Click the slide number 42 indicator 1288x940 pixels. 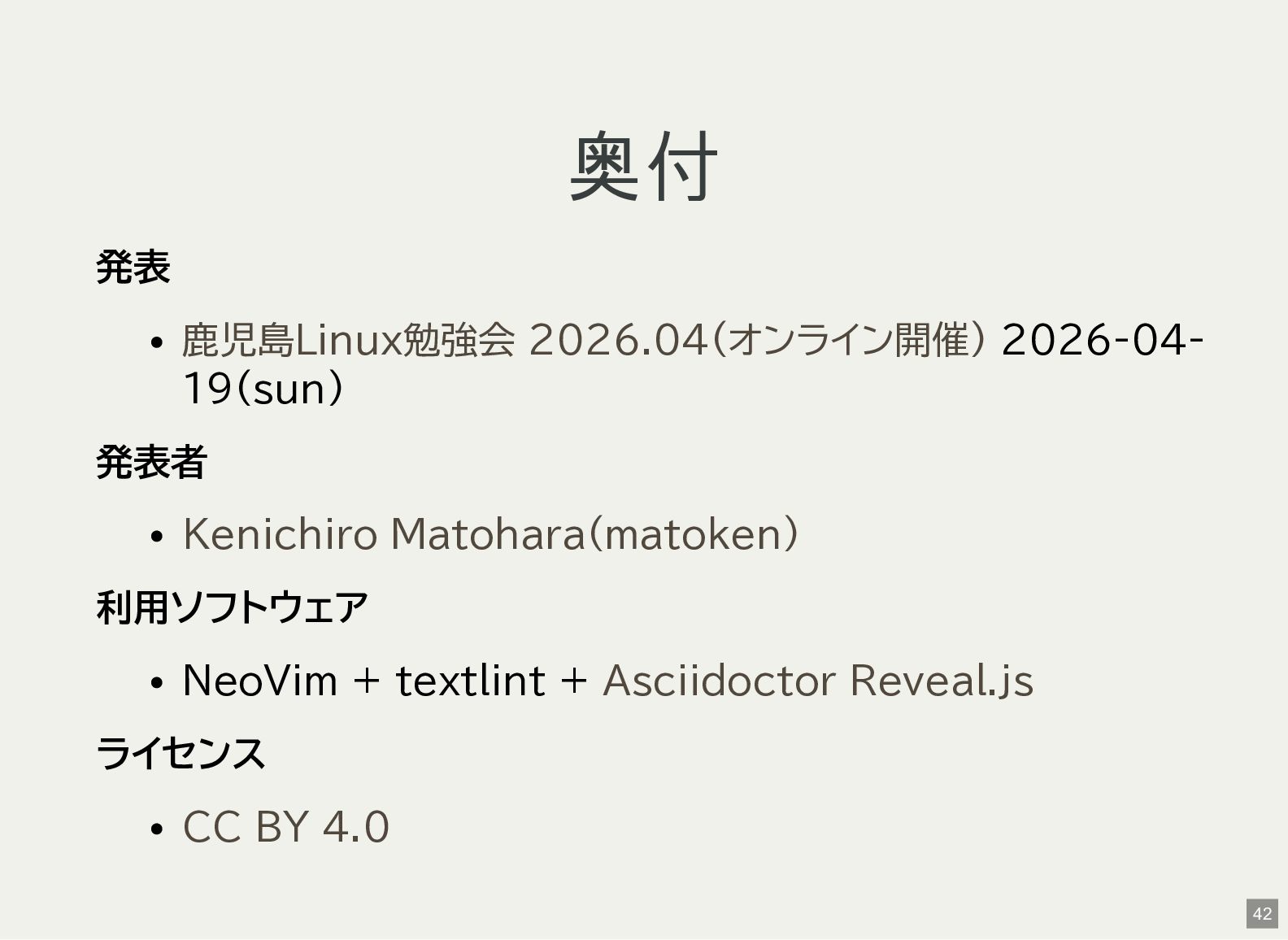click(1261, 913)
